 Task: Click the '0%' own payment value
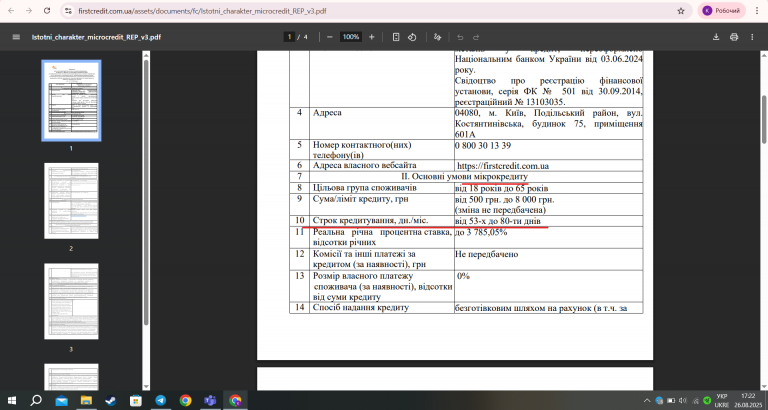[x=463, y=276]
